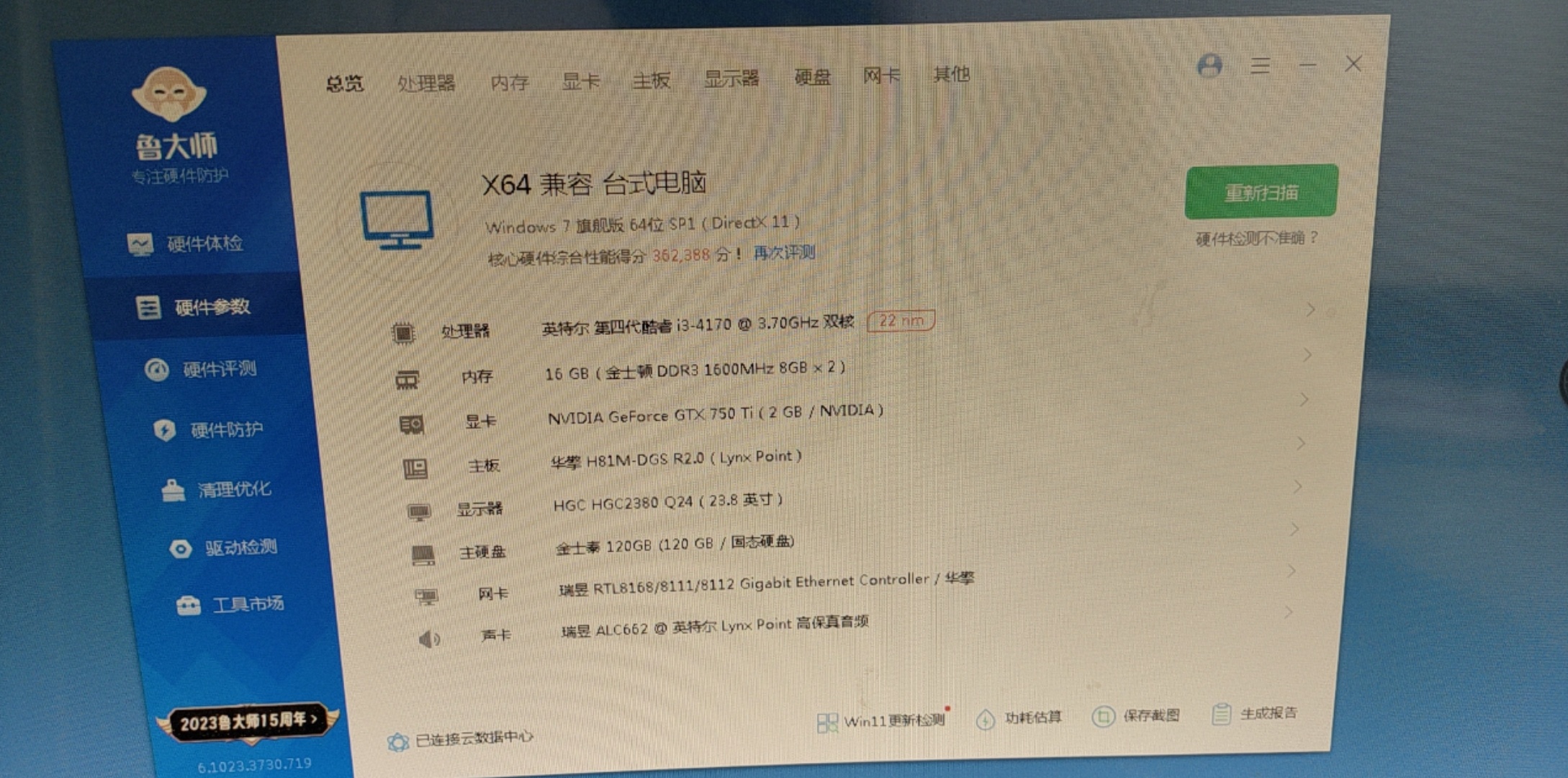Expand the 显示器 row chevron
Screen dimensions: 1568x778
[1297, 486]
